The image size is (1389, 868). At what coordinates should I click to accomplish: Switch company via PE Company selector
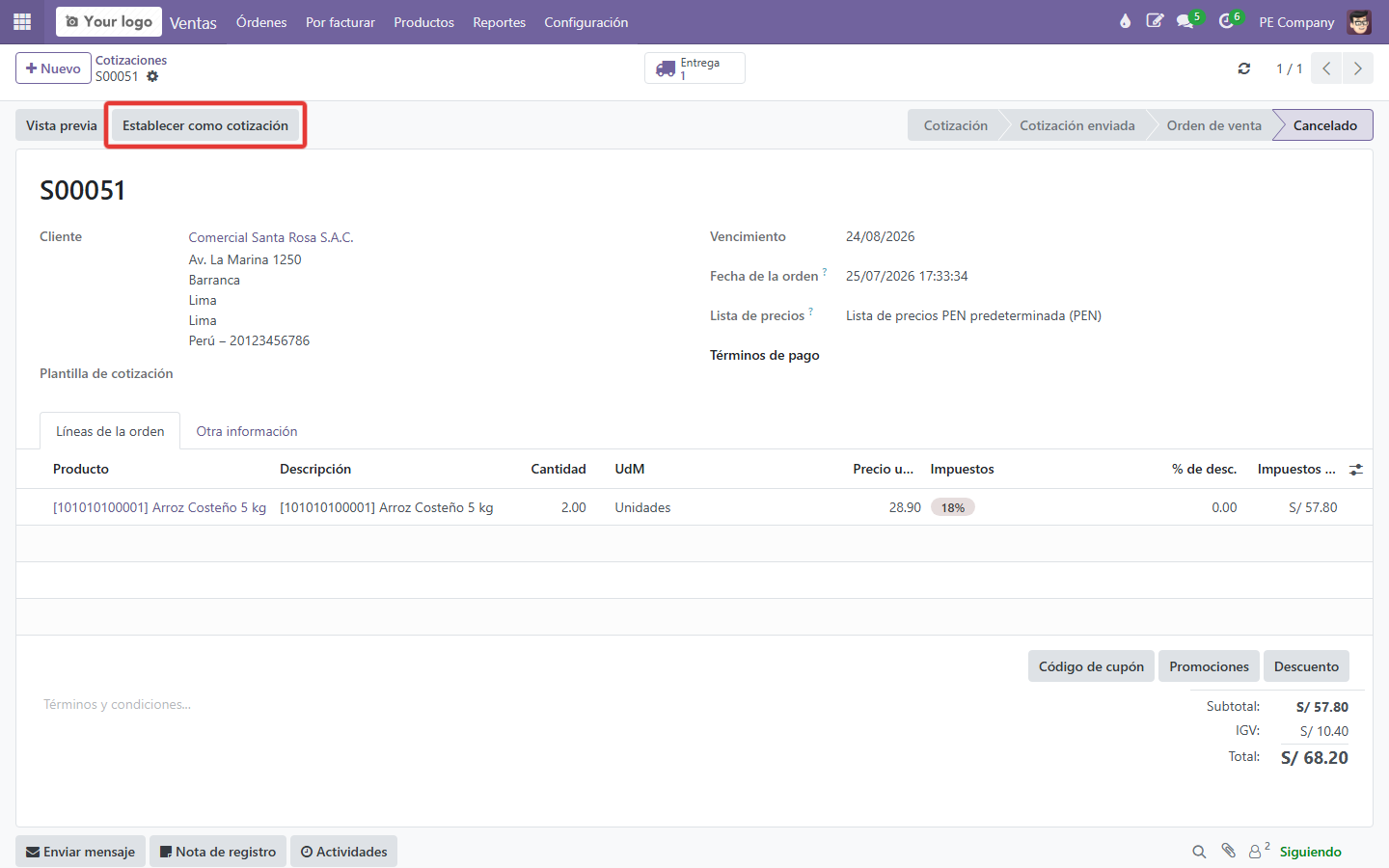[1296, 22]
